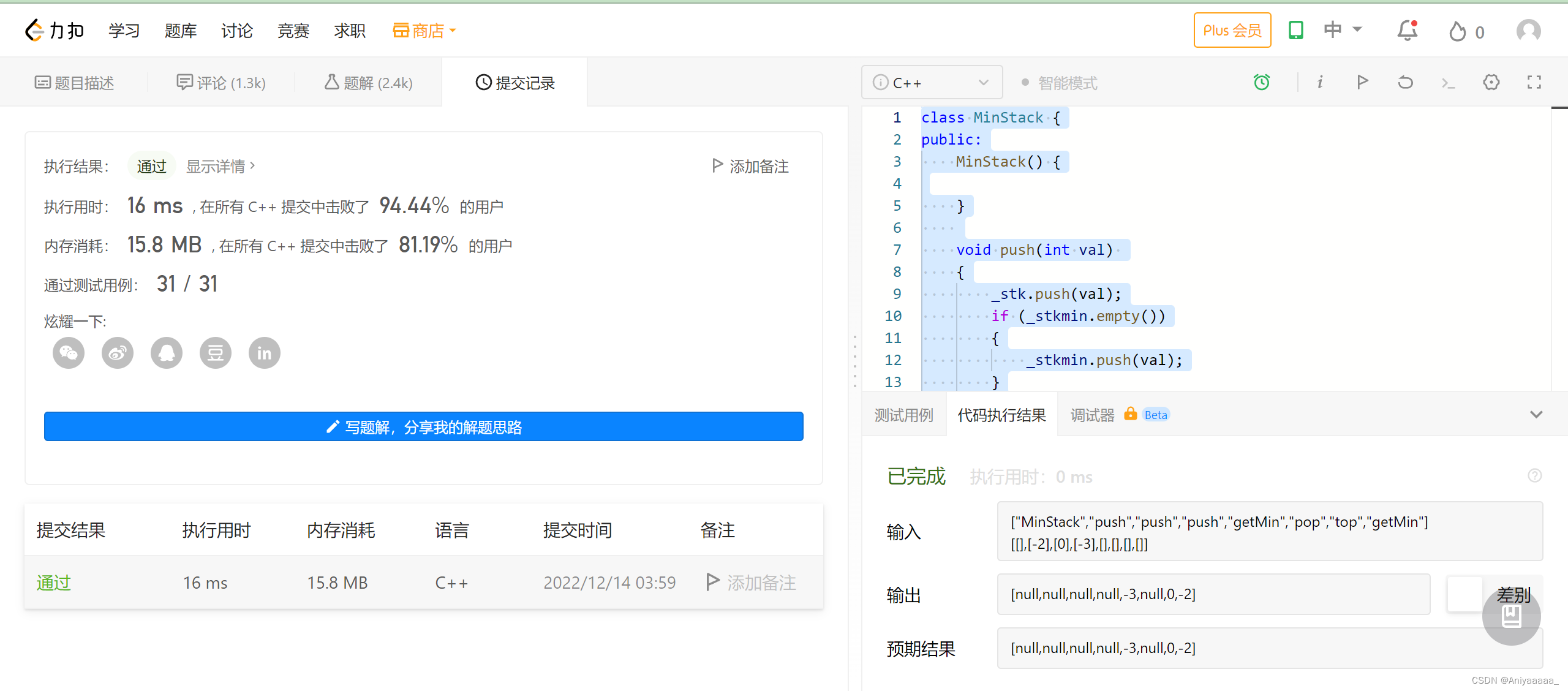Share result to Weibo
This screenshot has width=1568, height=691.
pyautogui.click(x=118, y=353)
